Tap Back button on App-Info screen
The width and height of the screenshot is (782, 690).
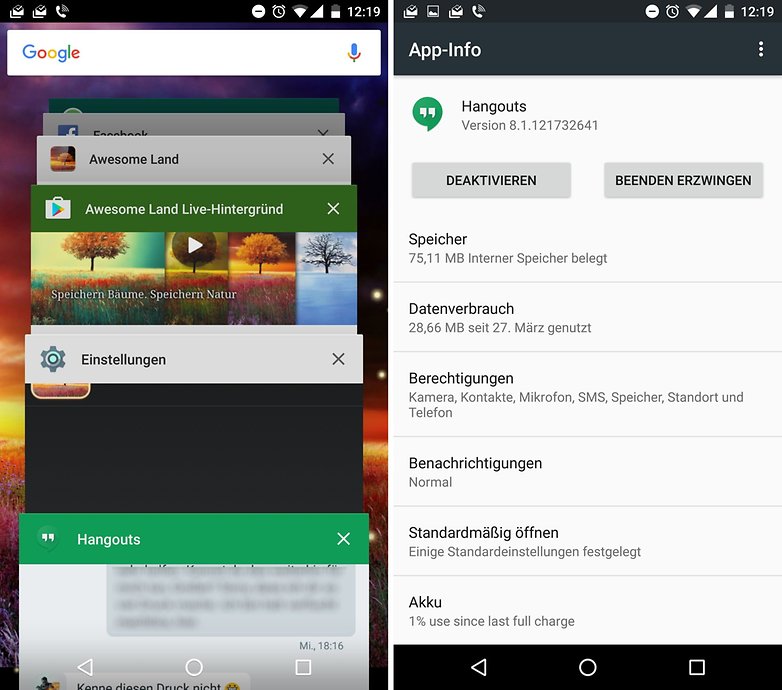(479, 667)
